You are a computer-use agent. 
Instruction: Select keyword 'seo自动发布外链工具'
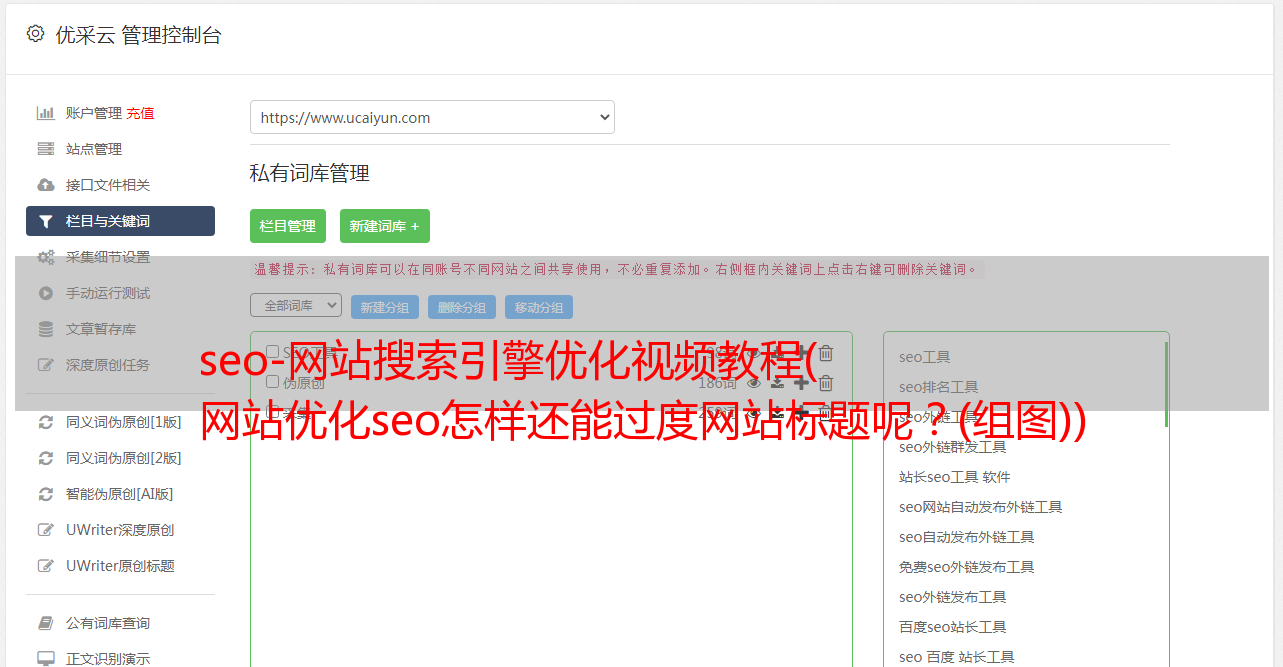[x=967, y=537]
